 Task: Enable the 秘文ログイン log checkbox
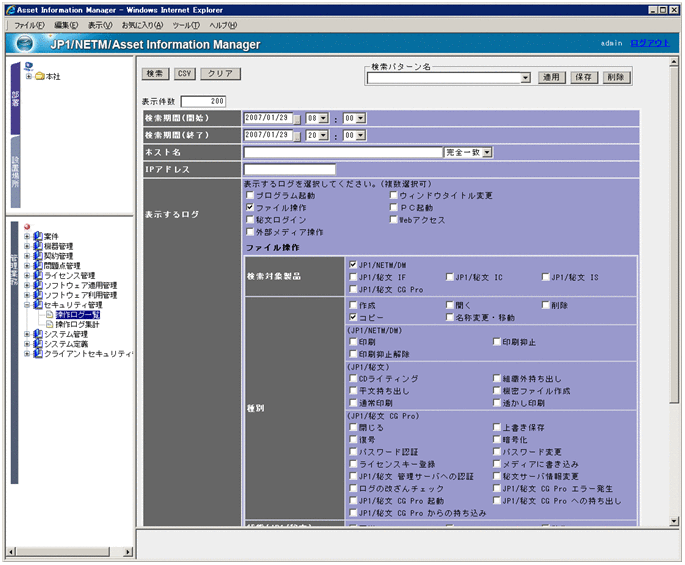(250, 219)
